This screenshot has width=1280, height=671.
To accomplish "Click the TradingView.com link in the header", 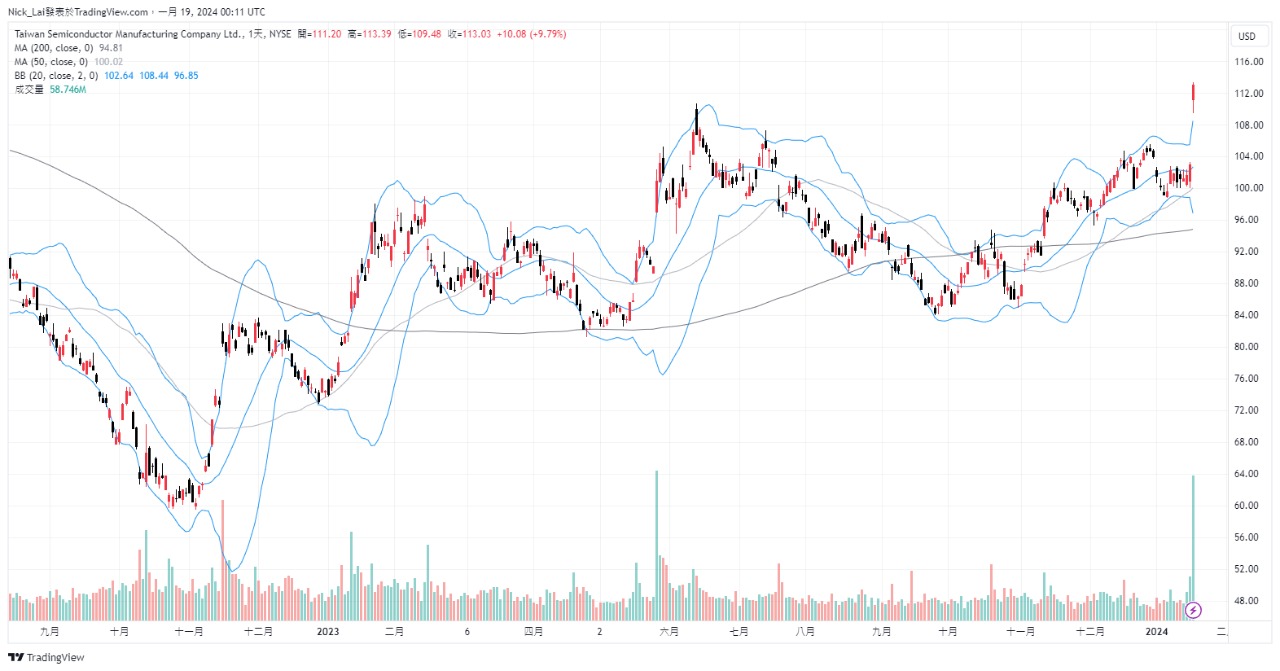I will tap(110, 11).
